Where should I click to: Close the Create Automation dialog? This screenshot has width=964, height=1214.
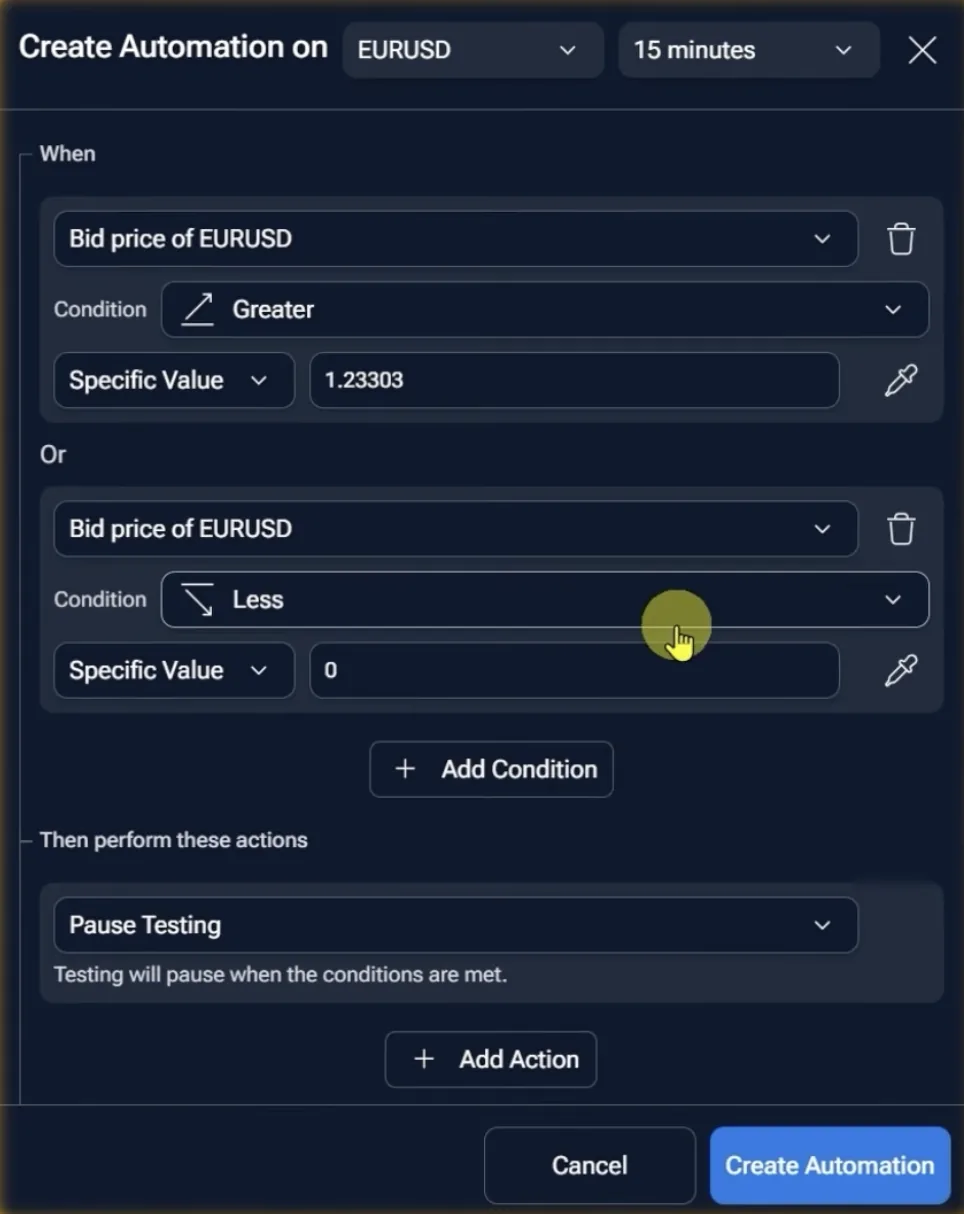922,50
